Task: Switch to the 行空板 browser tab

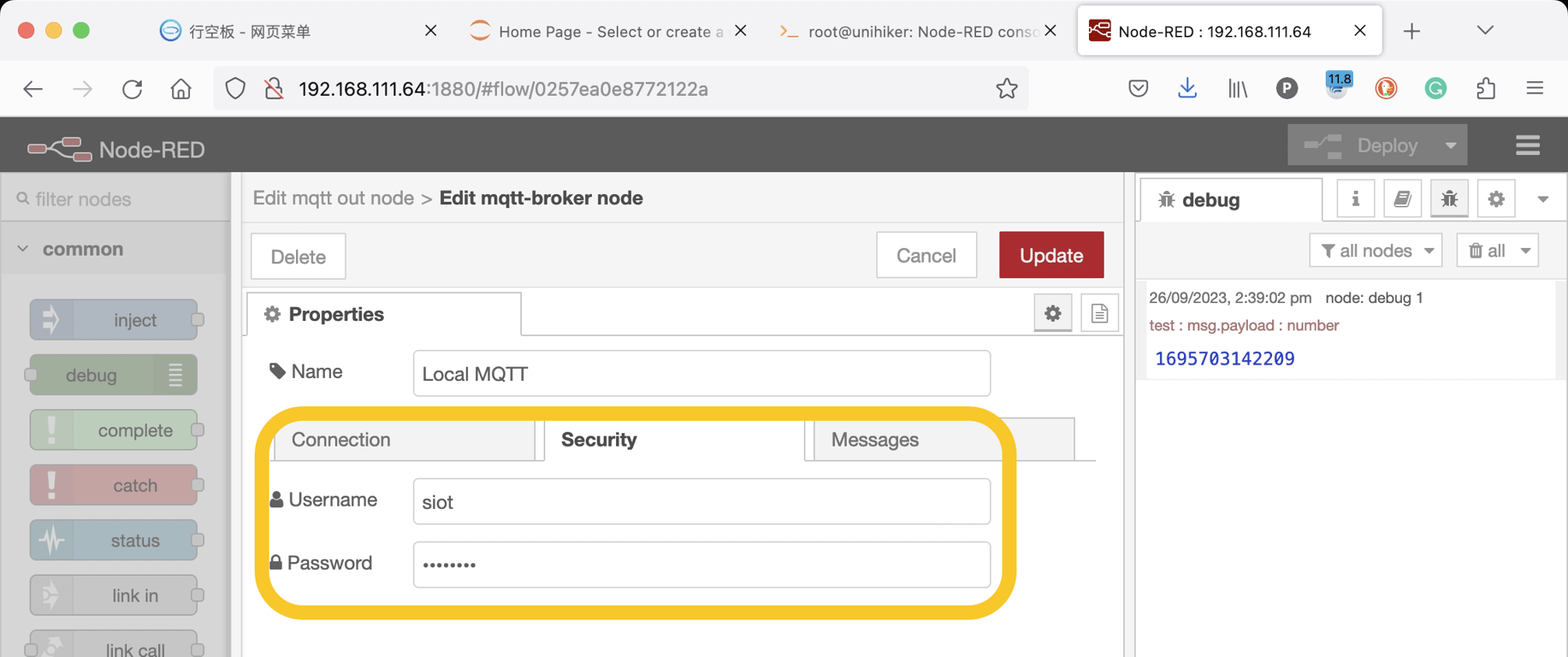Action: (x=299, y=32)
